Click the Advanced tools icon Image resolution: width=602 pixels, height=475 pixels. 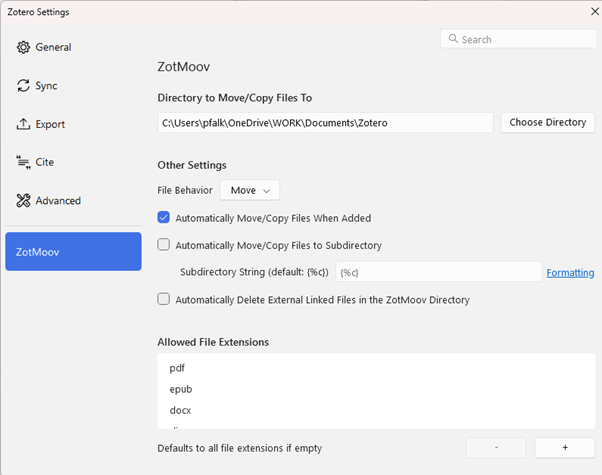point(24,201)
